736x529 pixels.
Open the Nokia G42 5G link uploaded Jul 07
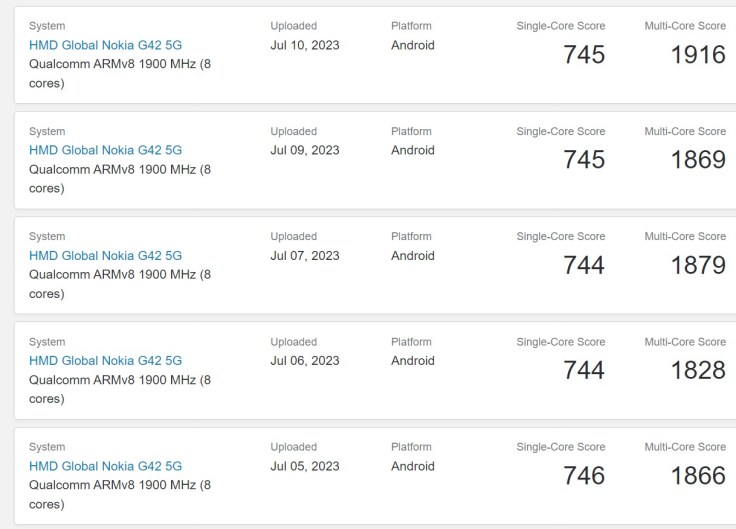pyautogui.click(x=105, y=255)
